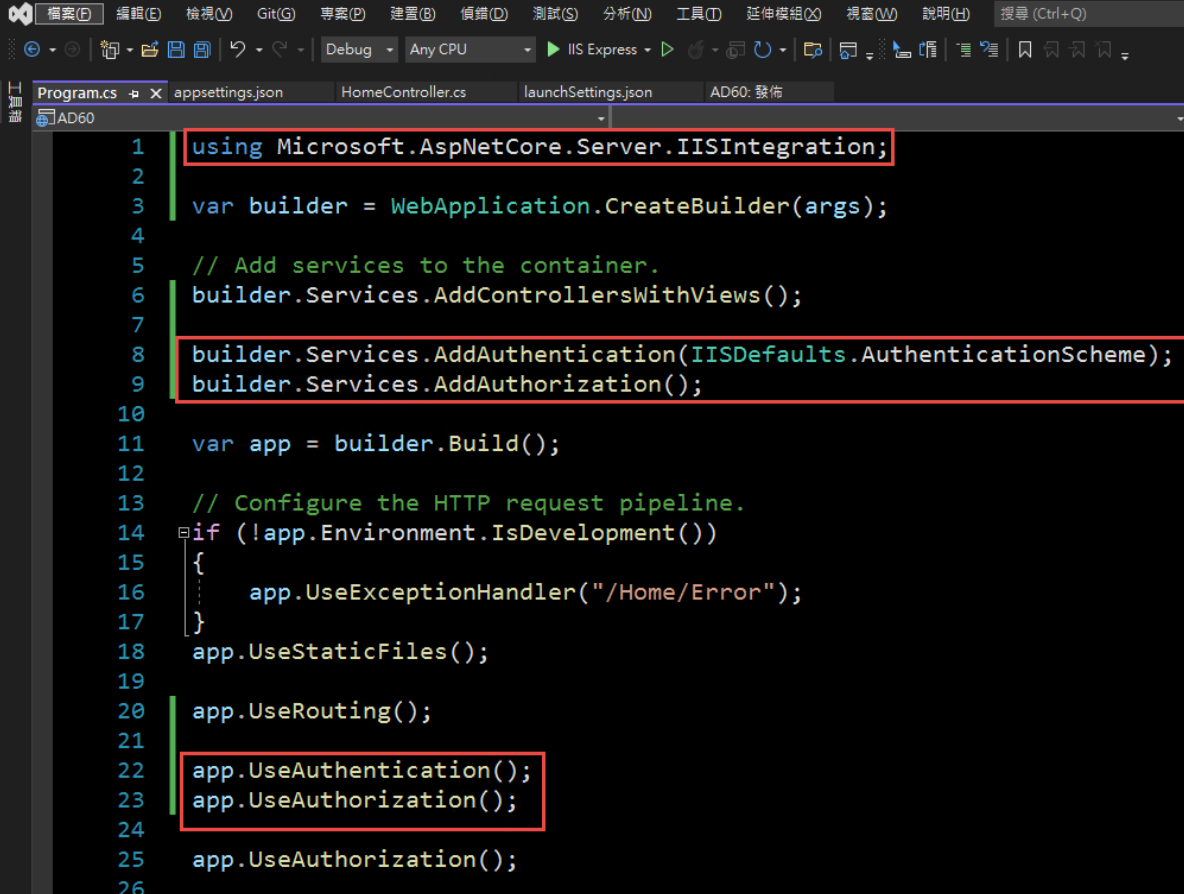Open the 建置(B) menu
Viewport: 1184px width, 894px height.
tap(413, 14)
